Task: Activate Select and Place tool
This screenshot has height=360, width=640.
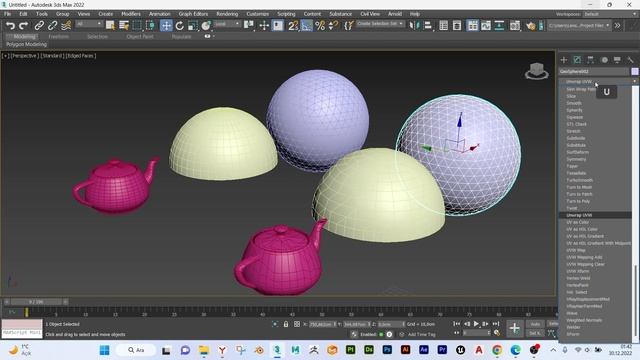Action: pyautogui.click(x=206, y=26)
